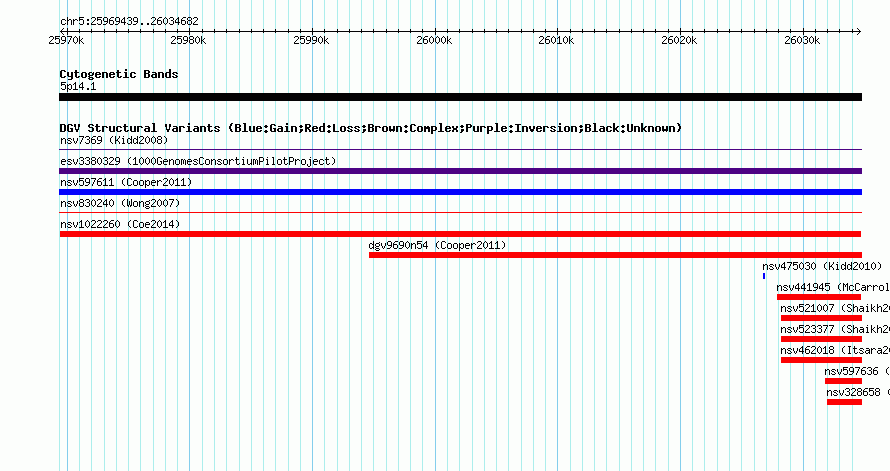Click the thick purple esv3380329 inversion bar
This screenshot has height=471, width=890.
coord(460,171)
